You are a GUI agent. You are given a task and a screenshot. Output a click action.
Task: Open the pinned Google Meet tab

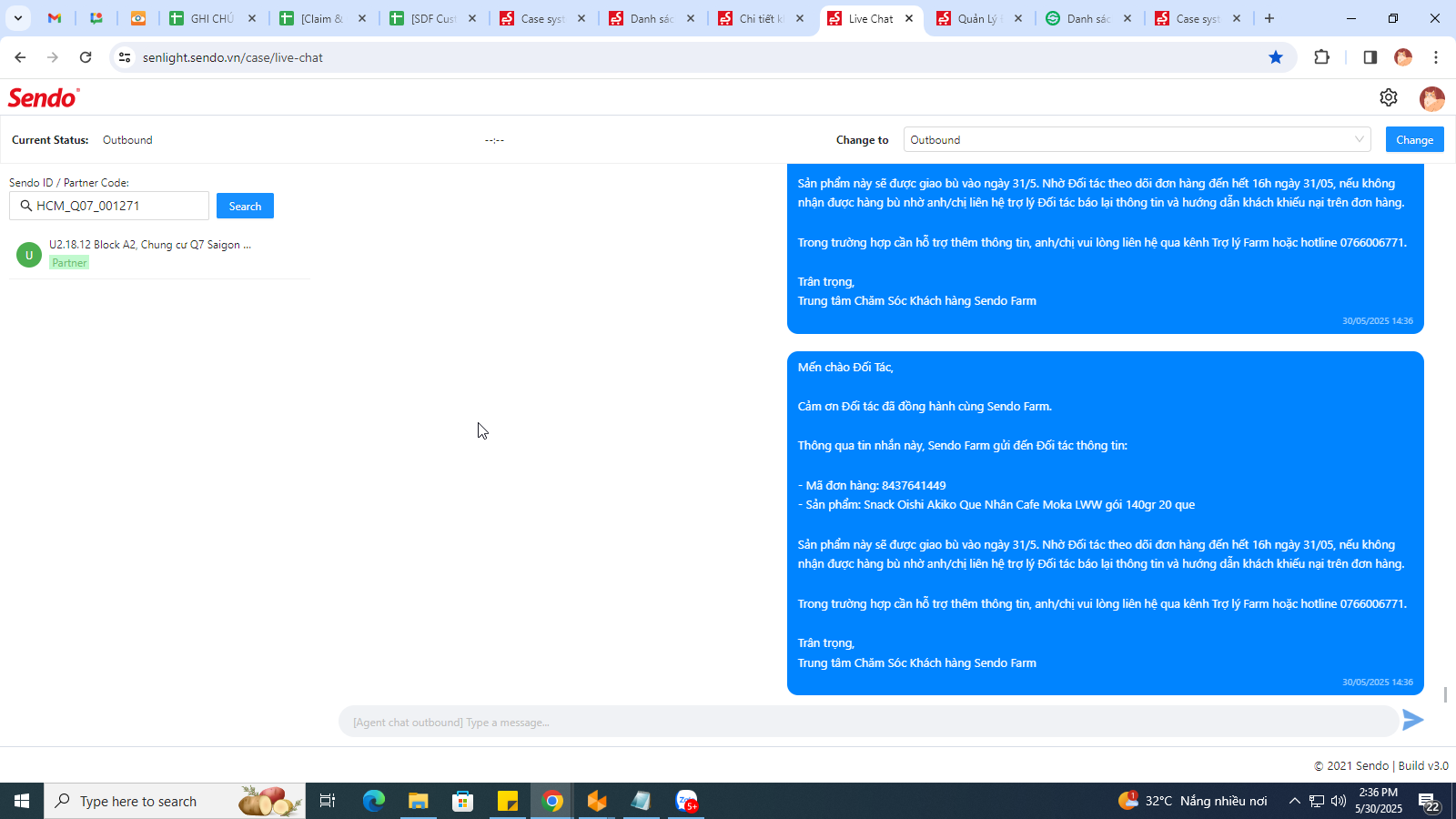point(96,18)
